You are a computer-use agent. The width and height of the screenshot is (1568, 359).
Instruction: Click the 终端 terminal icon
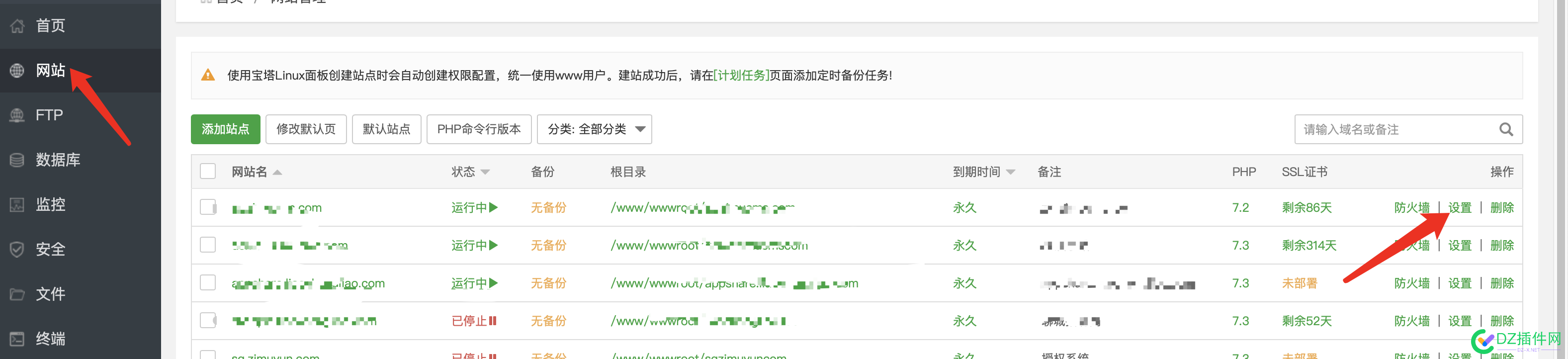(17, 339)
